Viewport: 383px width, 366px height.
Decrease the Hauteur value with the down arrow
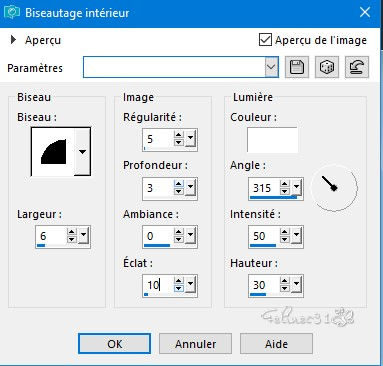[x=285, y=288]
